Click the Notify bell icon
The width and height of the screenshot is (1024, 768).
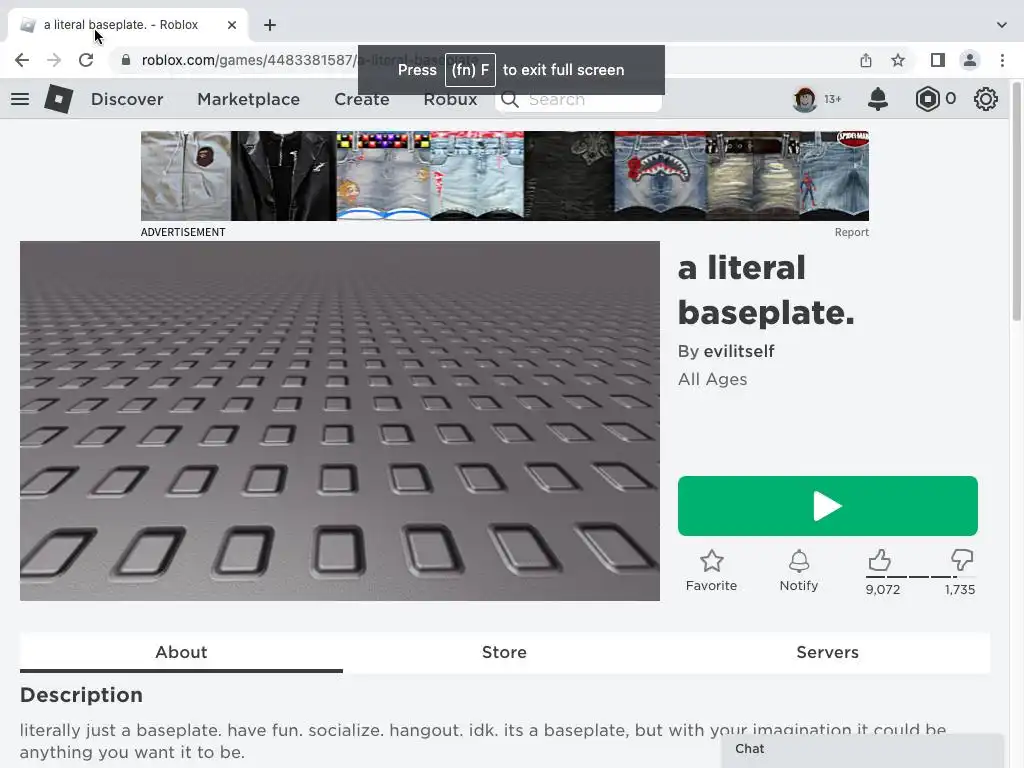(x=799, y=561)
